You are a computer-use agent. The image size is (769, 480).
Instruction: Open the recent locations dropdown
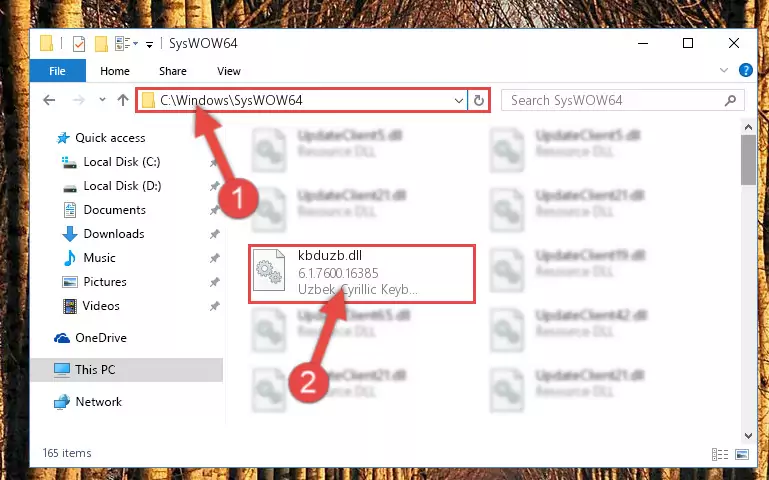[x=102, y=100]
